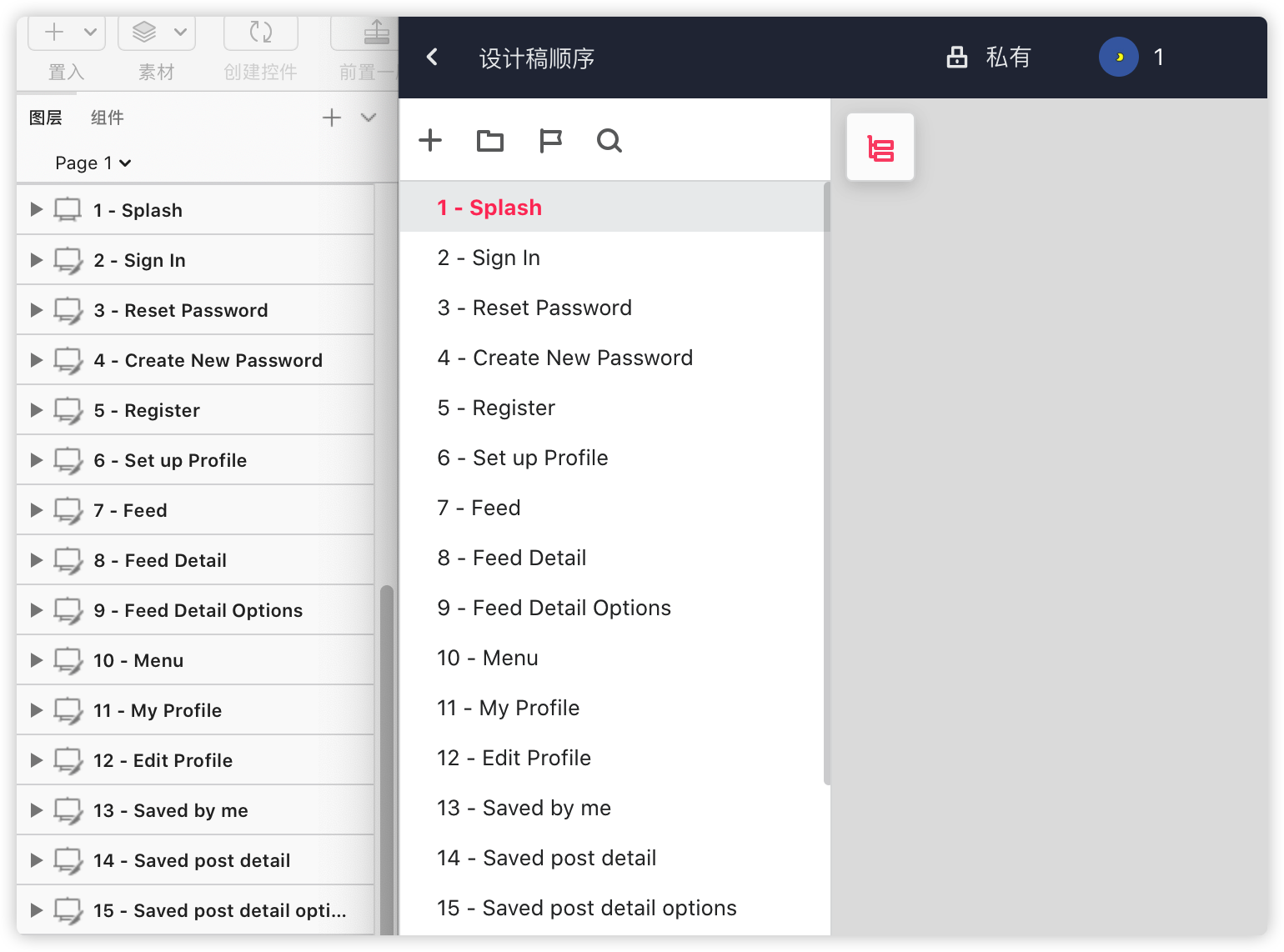The height and width of the screenshot is (952, 1284).
Task: Open the 素材 dropdown arrow
Action: (x=180, y=33)
